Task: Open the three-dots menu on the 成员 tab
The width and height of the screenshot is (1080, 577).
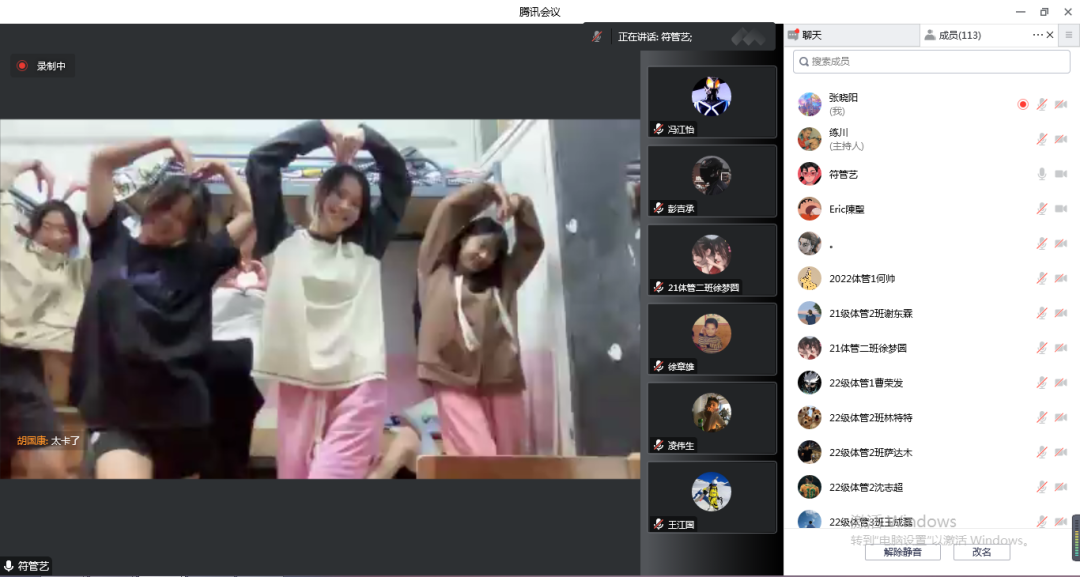Action: (x=1037, y=35)
